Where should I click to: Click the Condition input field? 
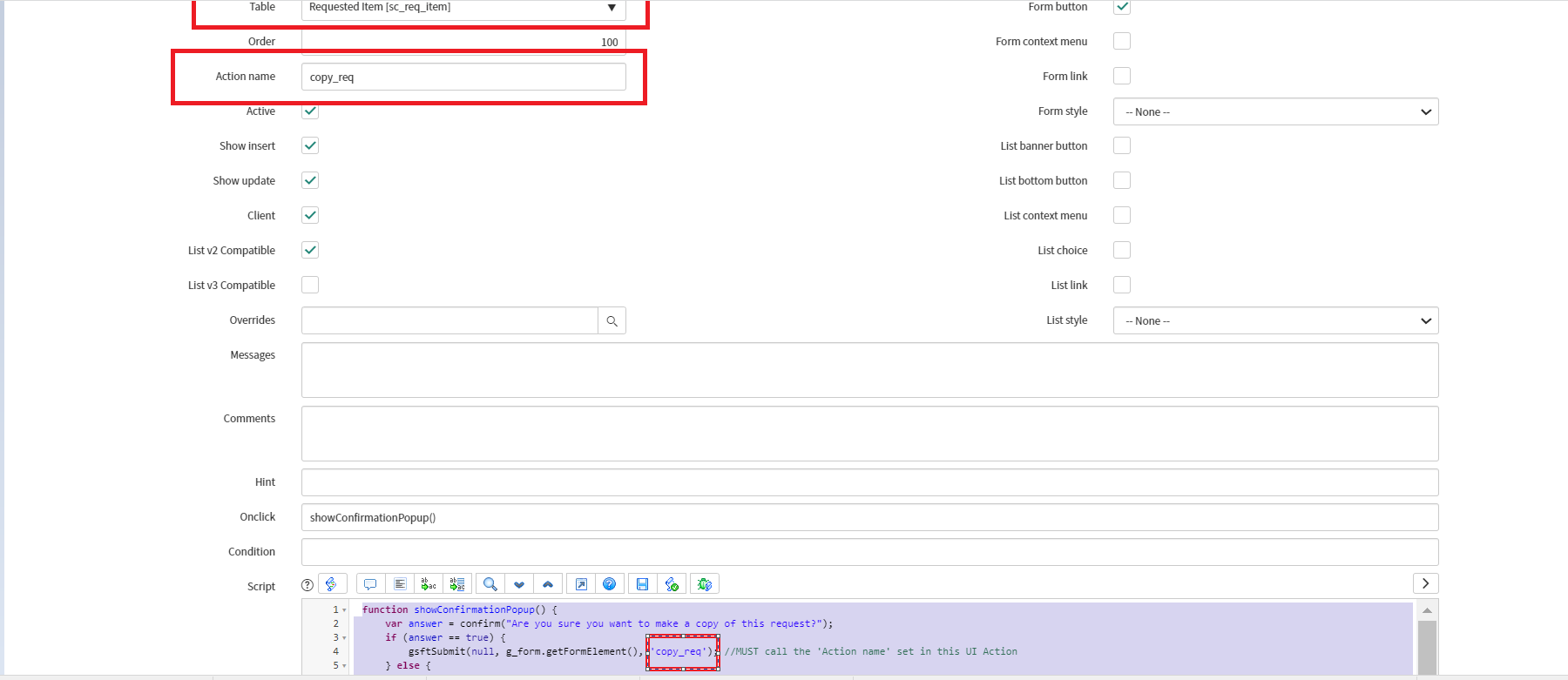(869, 552)
